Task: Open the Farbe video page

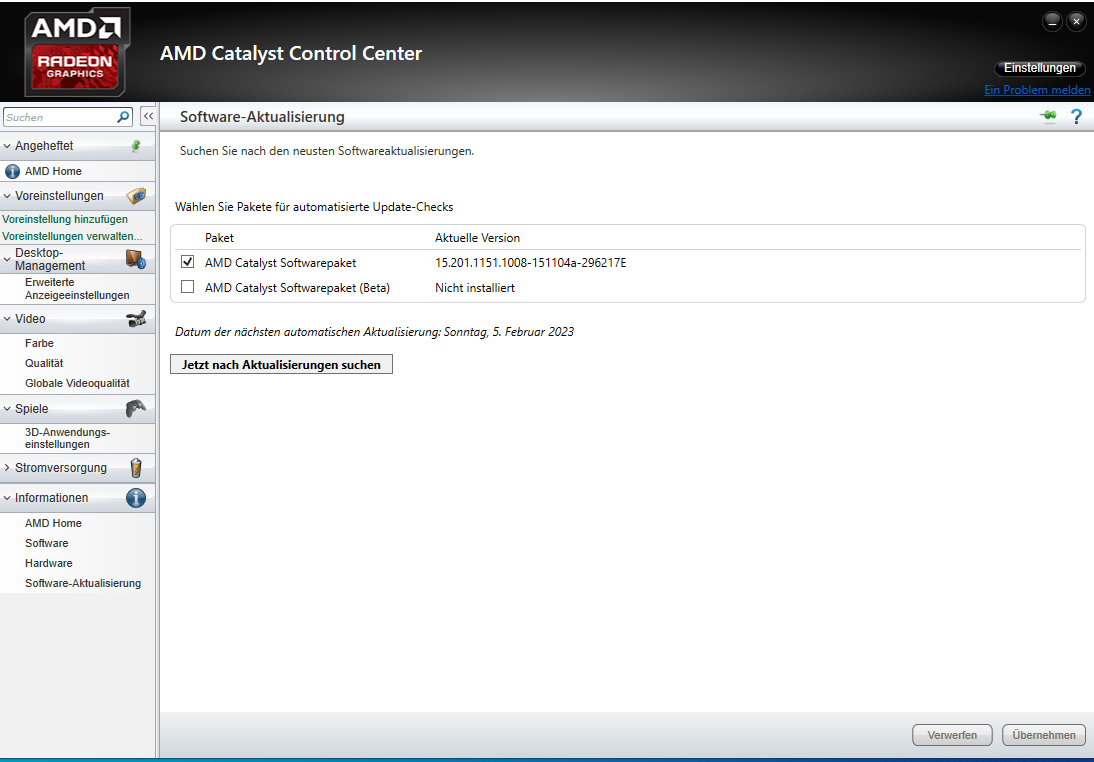Action: [39, 343]
